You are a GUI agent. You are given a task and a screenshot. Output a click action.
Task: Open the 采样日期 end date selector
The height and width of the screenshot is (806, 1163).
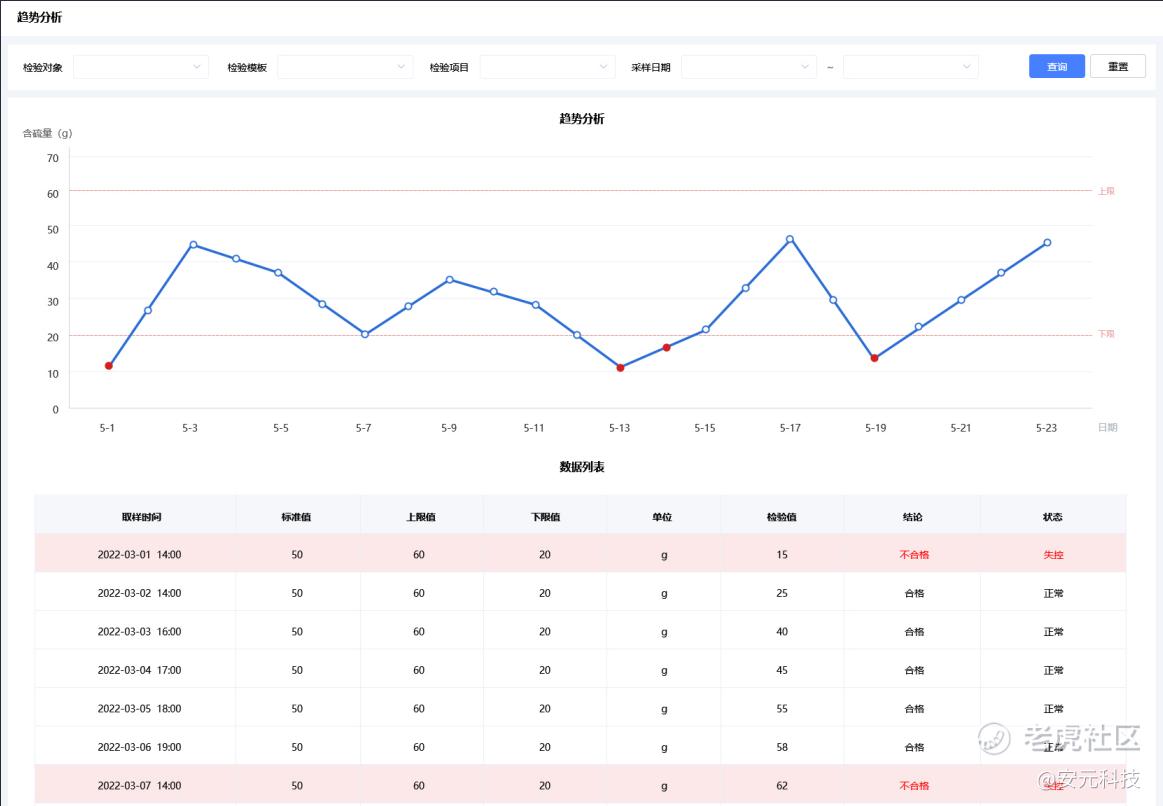pos(910,67)
